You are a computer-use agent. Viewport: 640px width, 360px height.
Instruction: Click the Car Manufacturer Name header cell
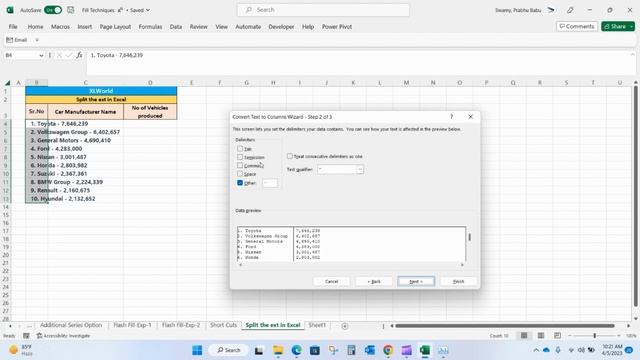(x=85, y=111)
